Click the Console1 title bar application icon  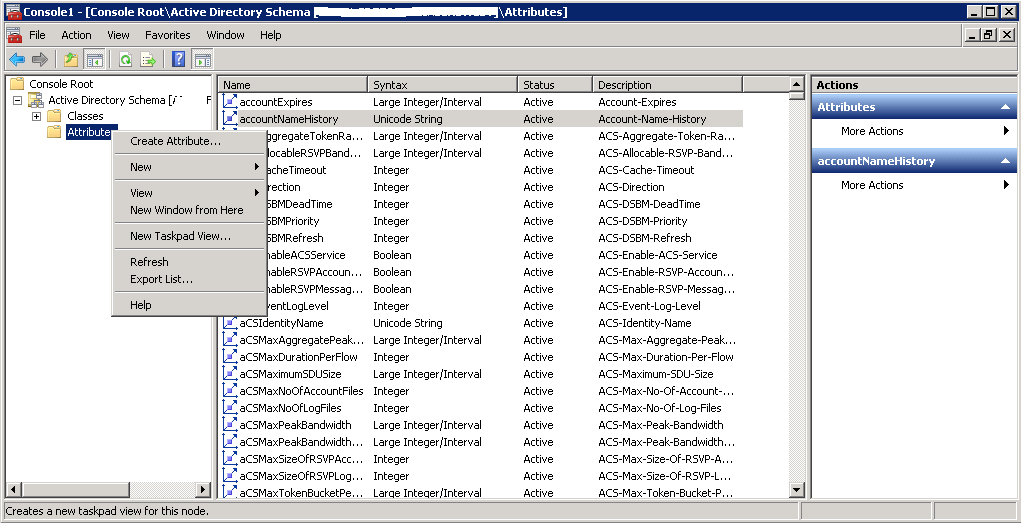12,11
